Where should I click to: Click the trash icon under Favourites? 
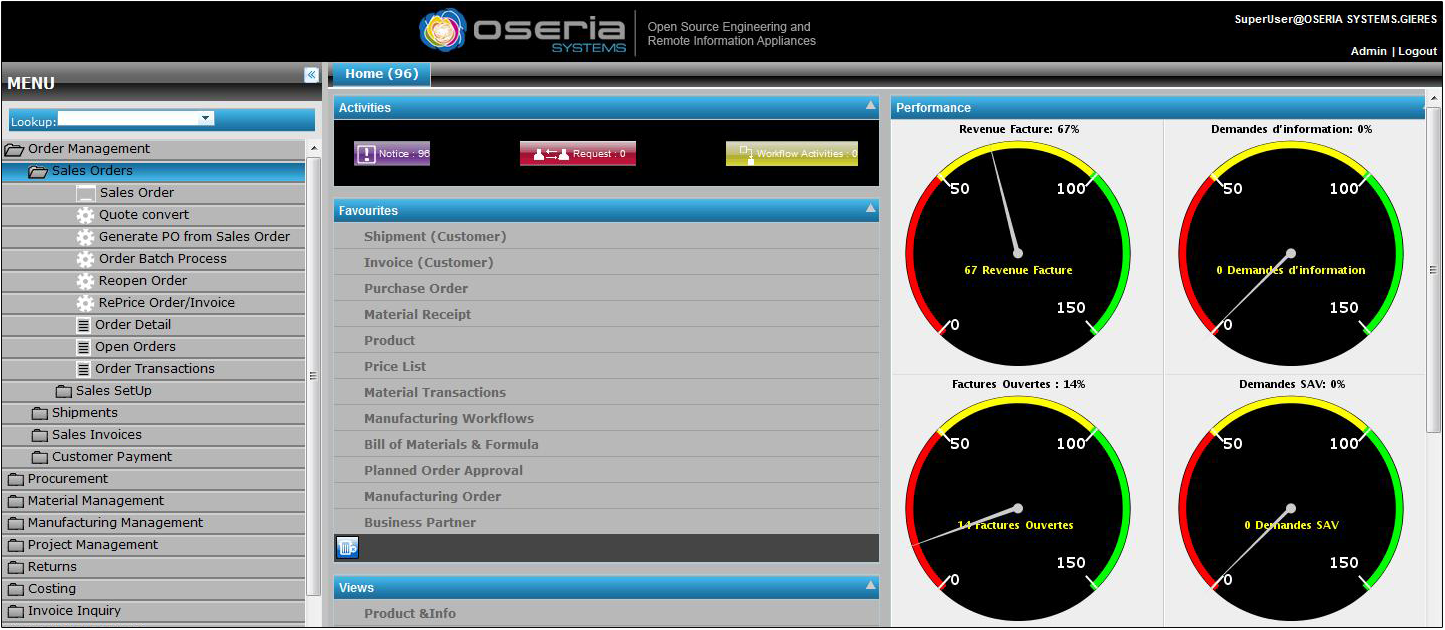click(347, 547)
